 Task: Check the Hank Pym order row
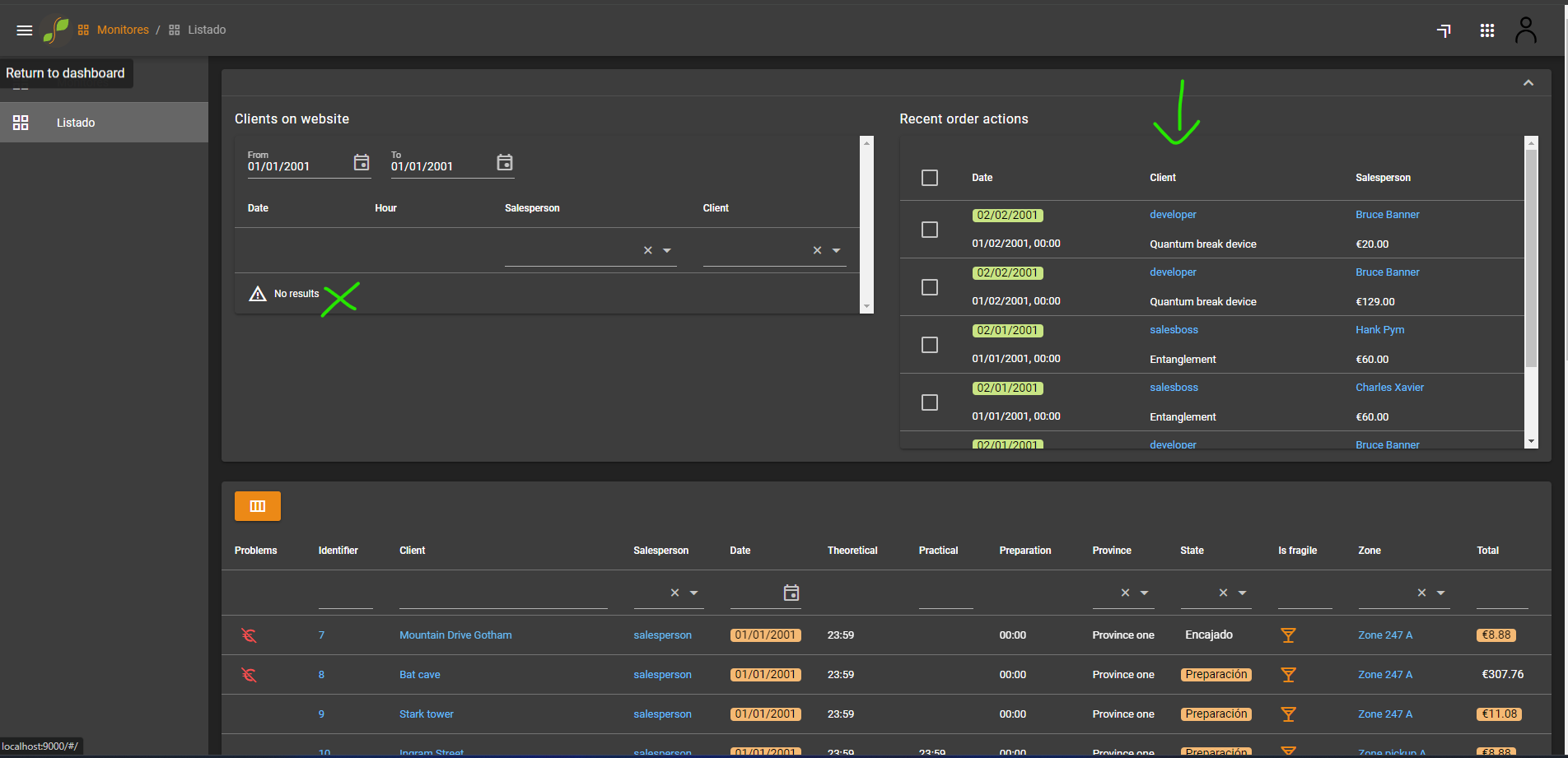(x=930, y=345)
